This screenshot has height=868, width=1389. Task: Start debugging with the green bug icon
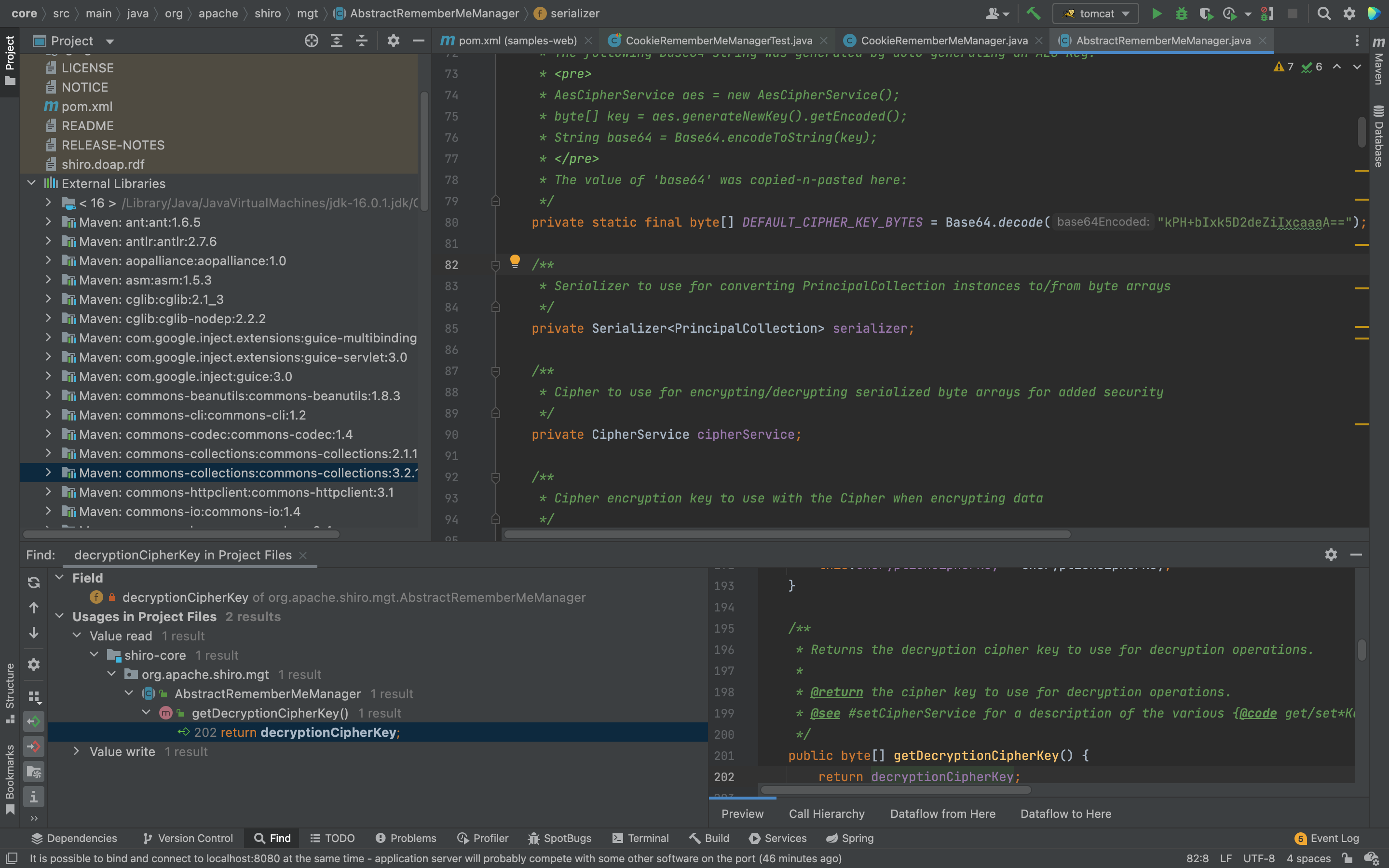1181,13
